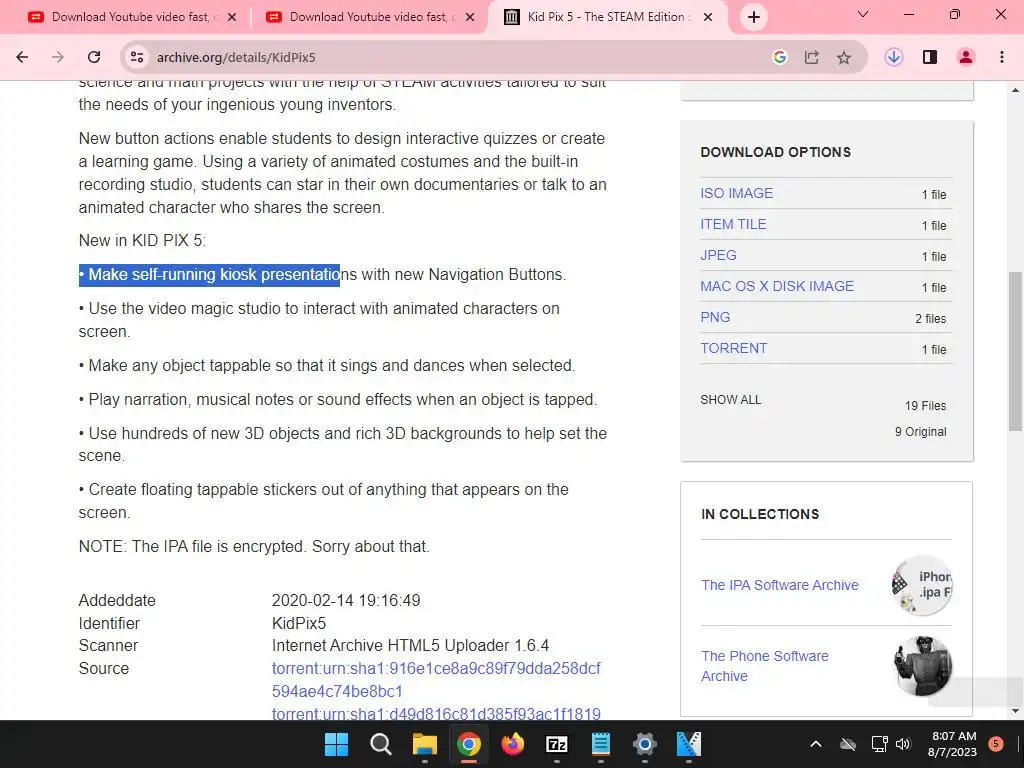Viewport: 1024px width, 768px height.
Task: Toggle the browser side panel
Action: pyautogui.click(x=930, y=57)
